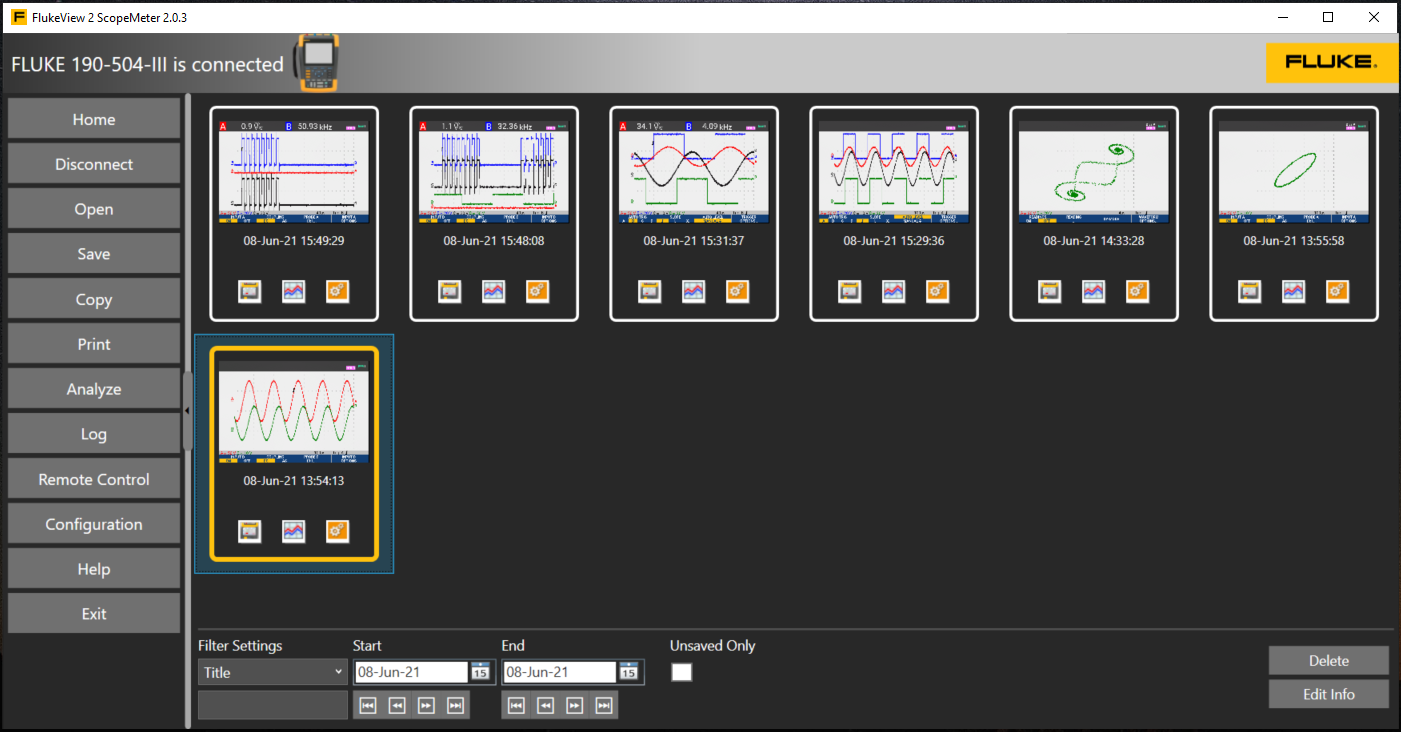This screenshot has height=732, width=1401.
Task: Open the Title filter dropdown
Action: 272,671
